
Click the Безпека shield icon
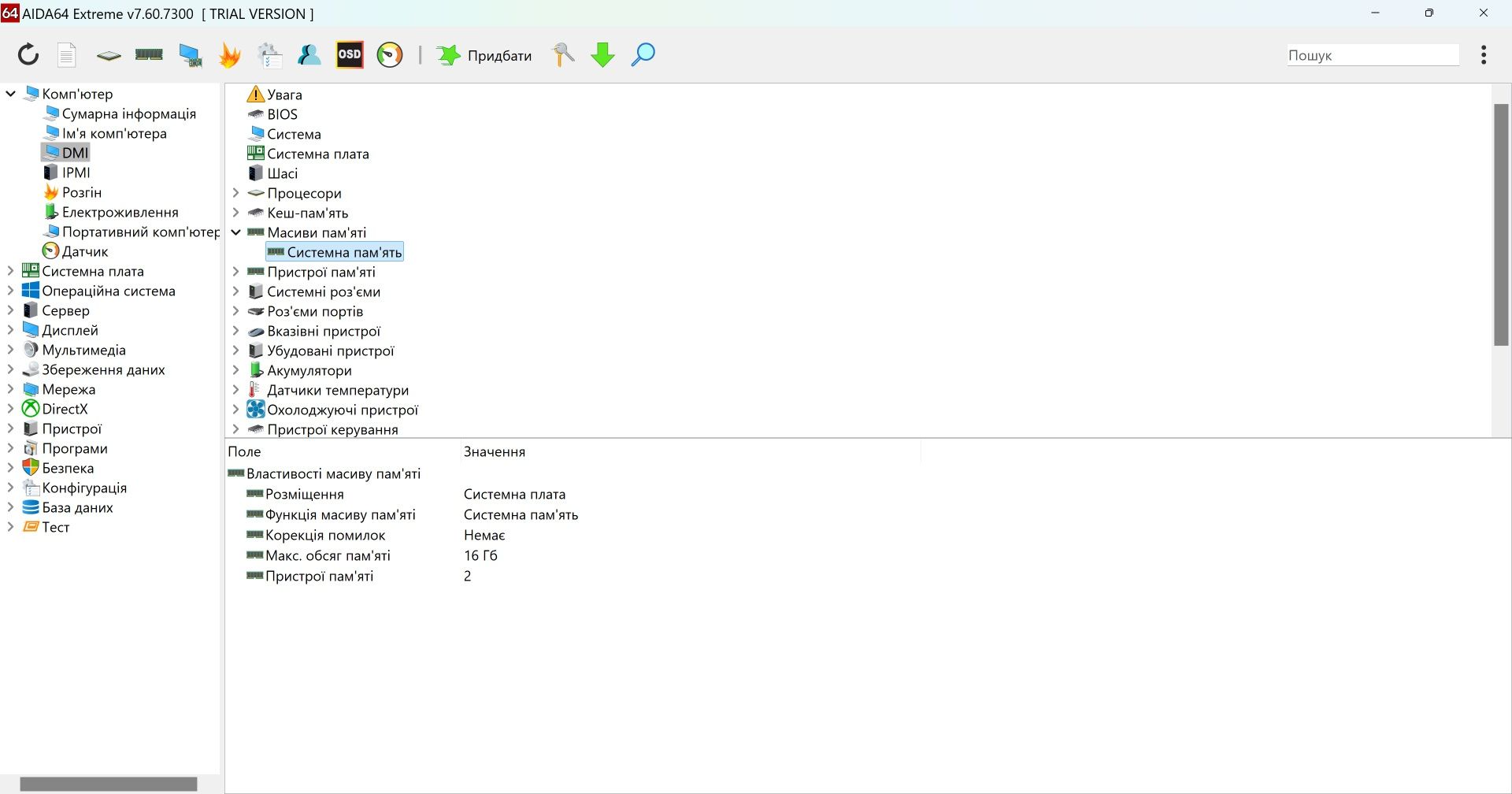31,467
